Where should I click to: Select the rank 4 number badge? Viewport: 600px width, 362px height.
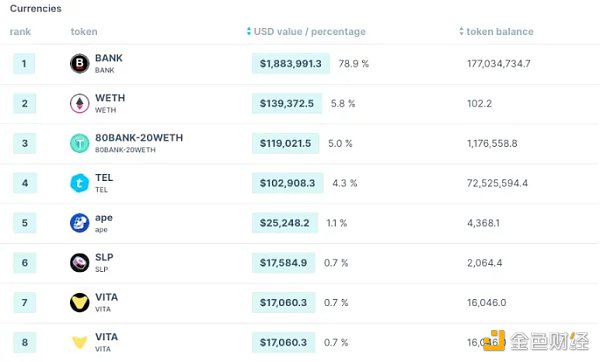24,183
